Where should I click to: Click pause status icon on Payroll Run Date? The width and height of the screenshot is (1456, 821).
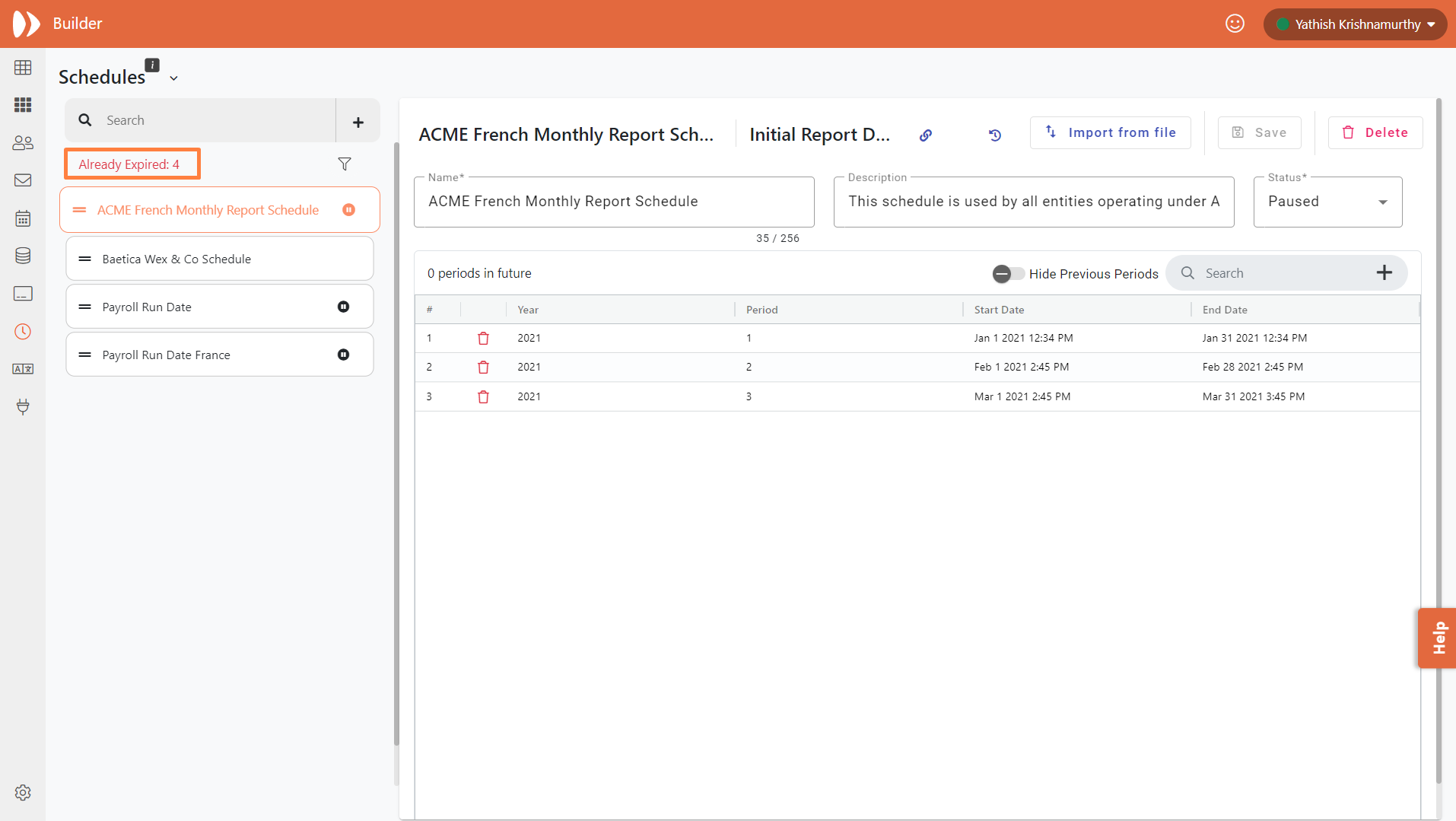pos(343,307)
